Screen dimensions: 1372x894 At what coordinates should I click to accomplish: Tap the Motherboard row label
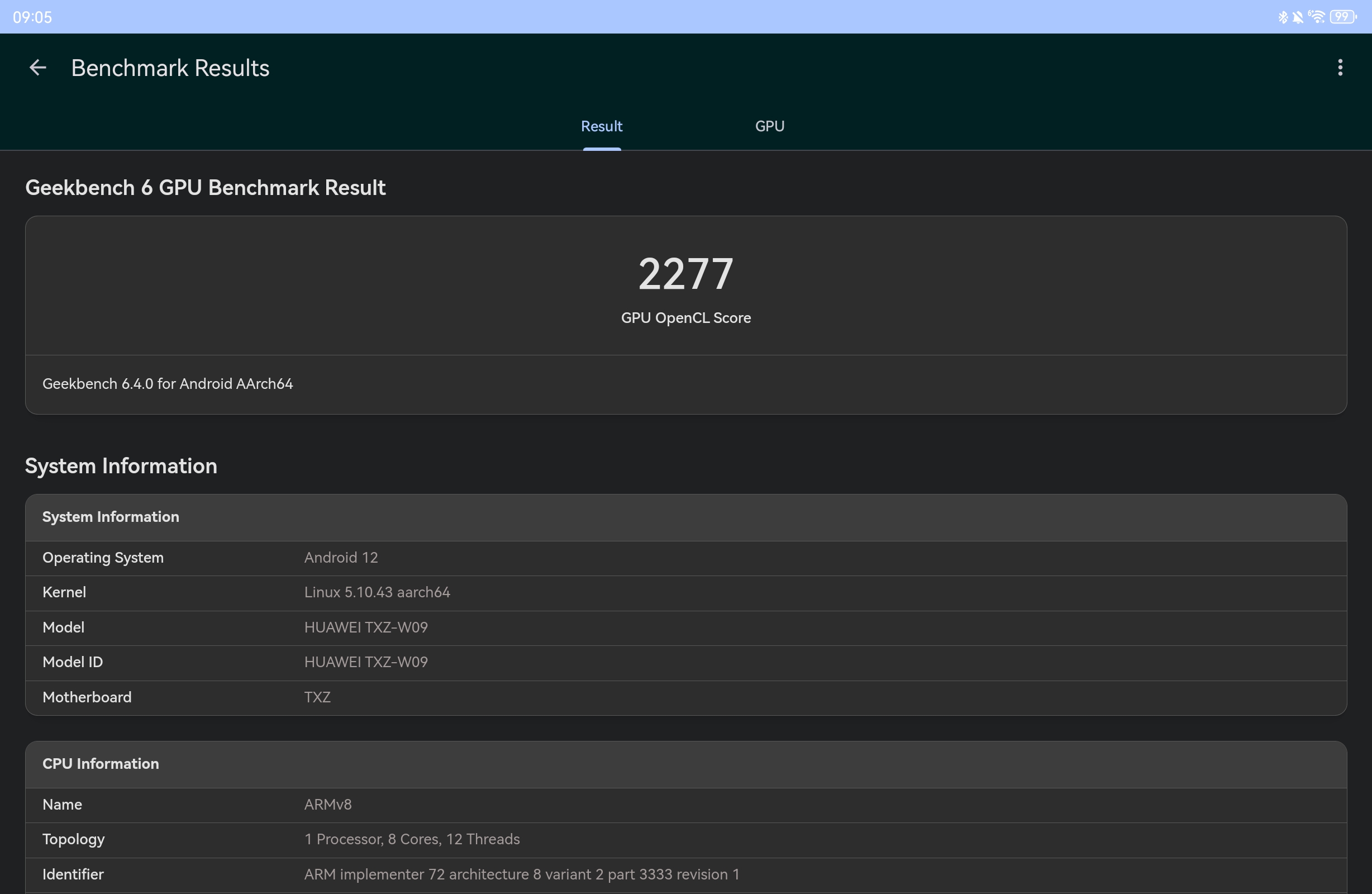coord(87,697)
